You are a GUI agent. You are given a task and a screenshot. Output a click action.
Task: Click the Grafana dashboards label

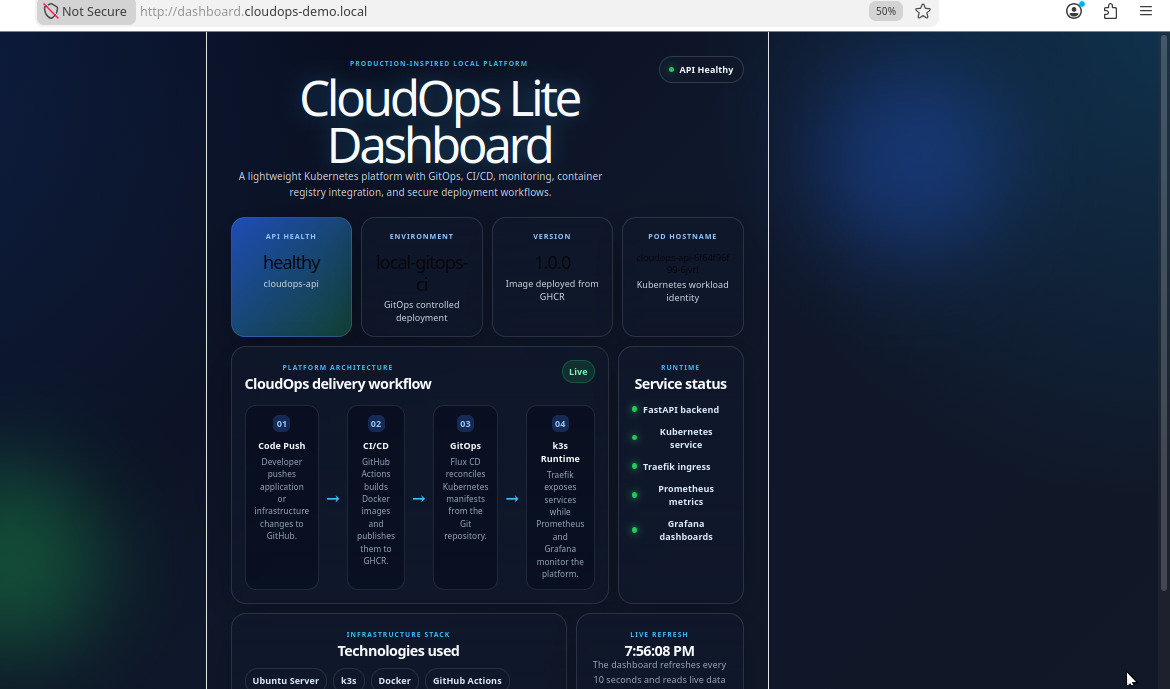(686, 530)
